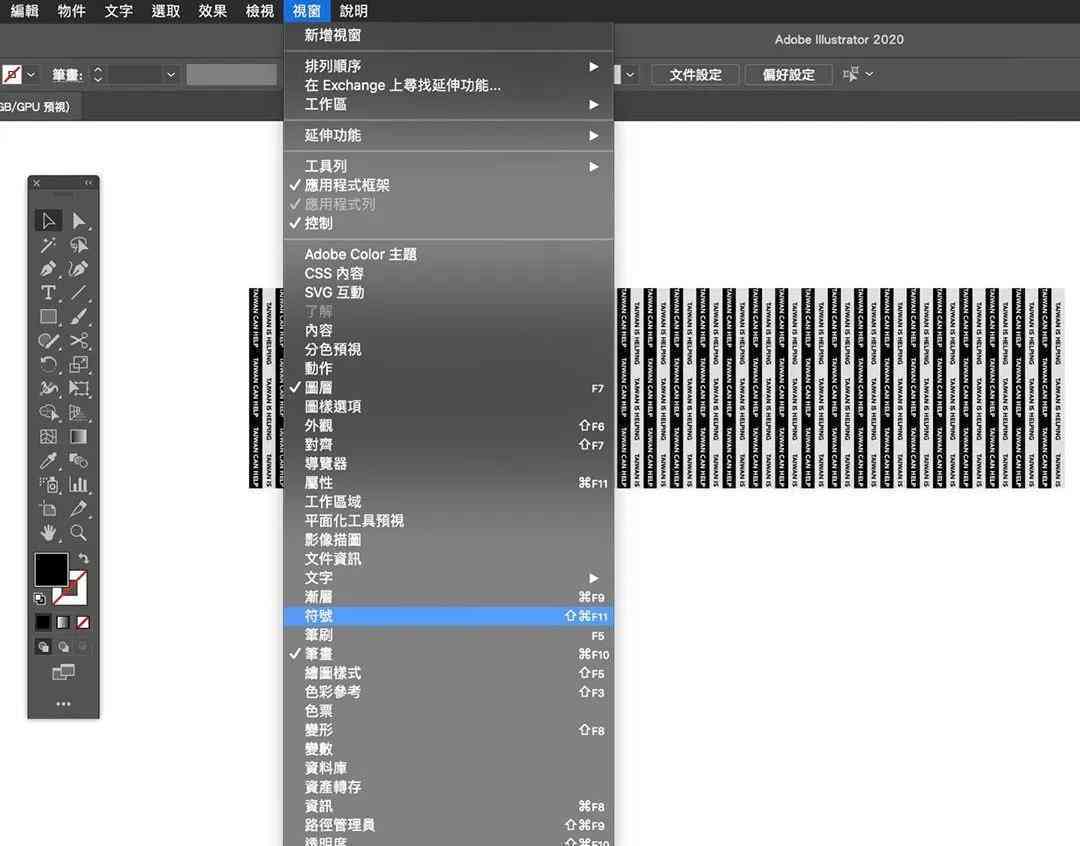Select the Rotate tool
1080x846 pixels.
click(48, 364)
